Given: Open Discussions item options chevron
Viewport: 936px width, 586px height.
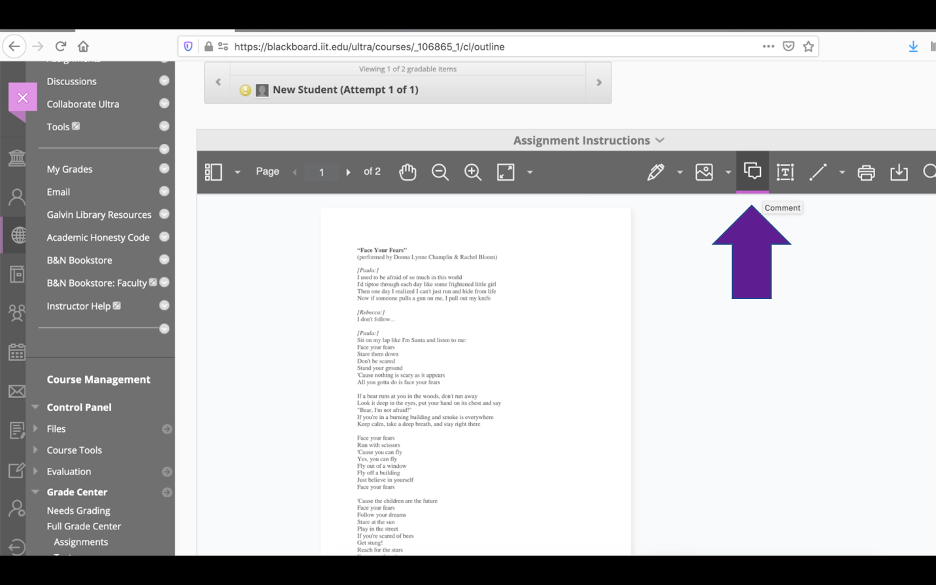Looking at the screenshot, I should pyautogui.click(x=164, y=81).
